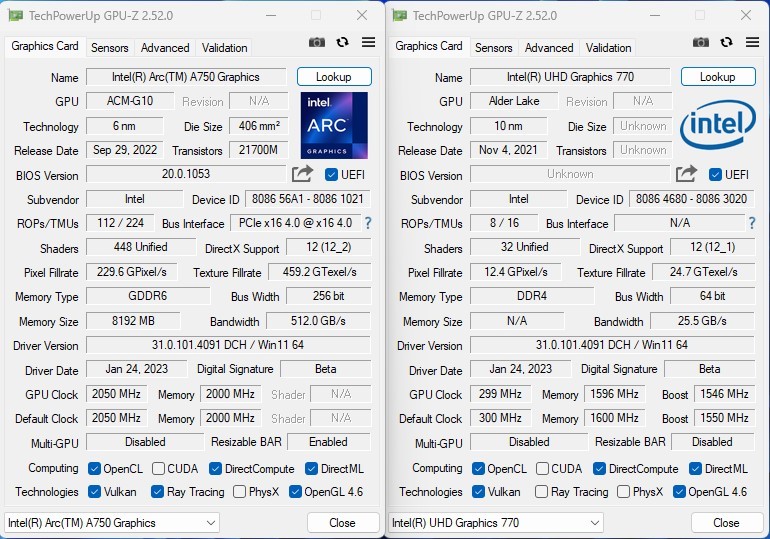Click GPU-Z app icon in right title bar
770x539 pixels.
click(400, 16)
